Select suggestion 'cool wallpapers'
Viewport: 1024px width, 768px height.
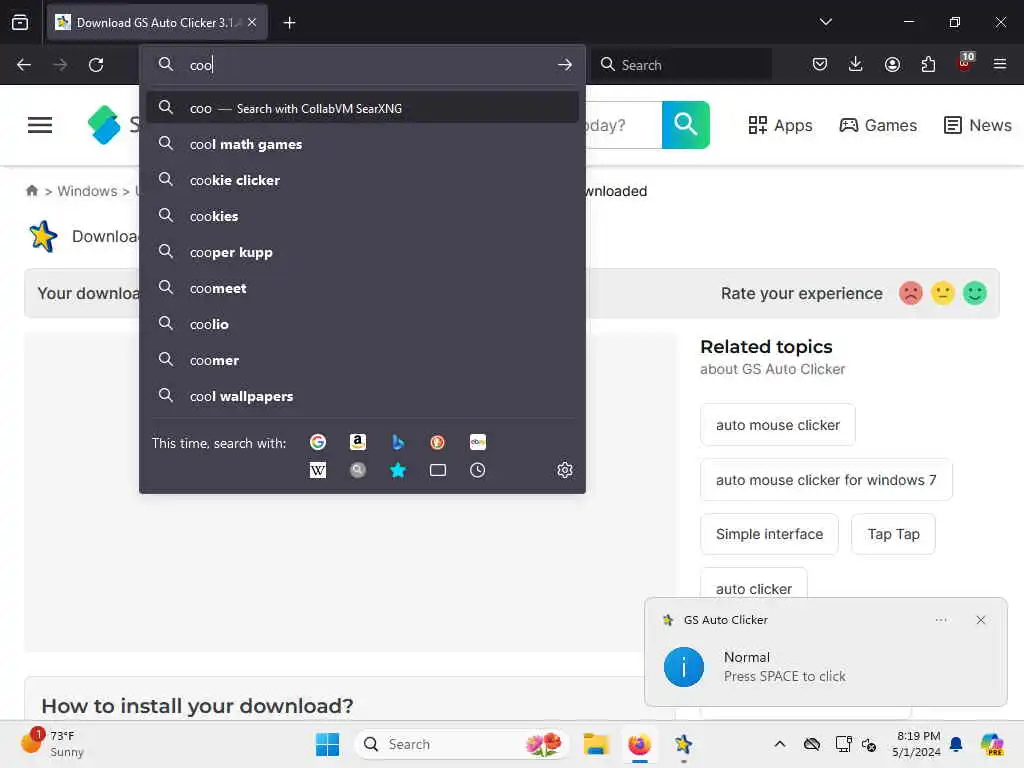362,396
